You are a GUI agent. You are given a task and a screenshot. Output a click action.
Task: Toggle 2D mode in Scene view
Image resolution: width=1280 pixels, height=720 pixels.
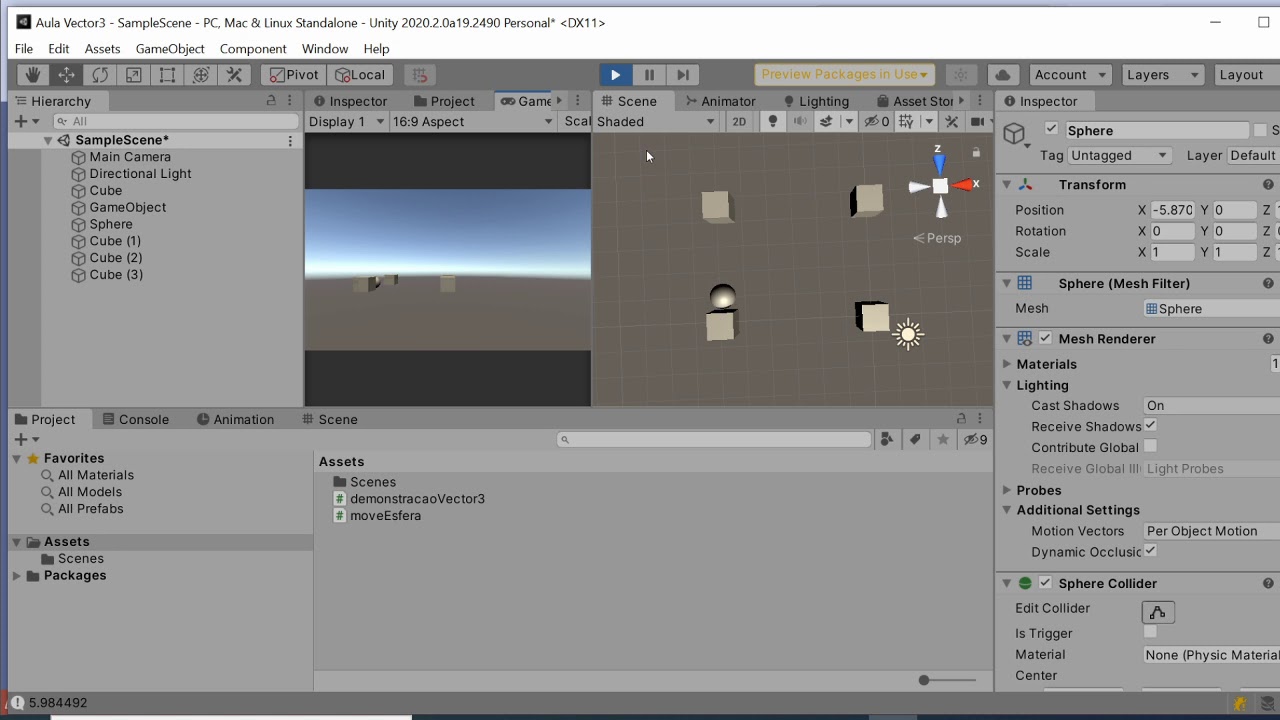(739, 122)
